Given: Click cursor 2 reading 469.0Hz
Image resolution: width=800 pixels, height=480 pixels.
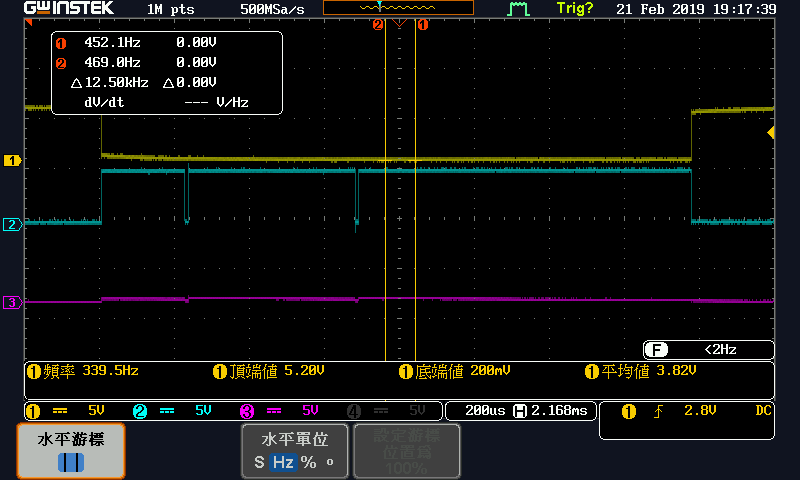Looking at the screenshot, I should (112, 62).
